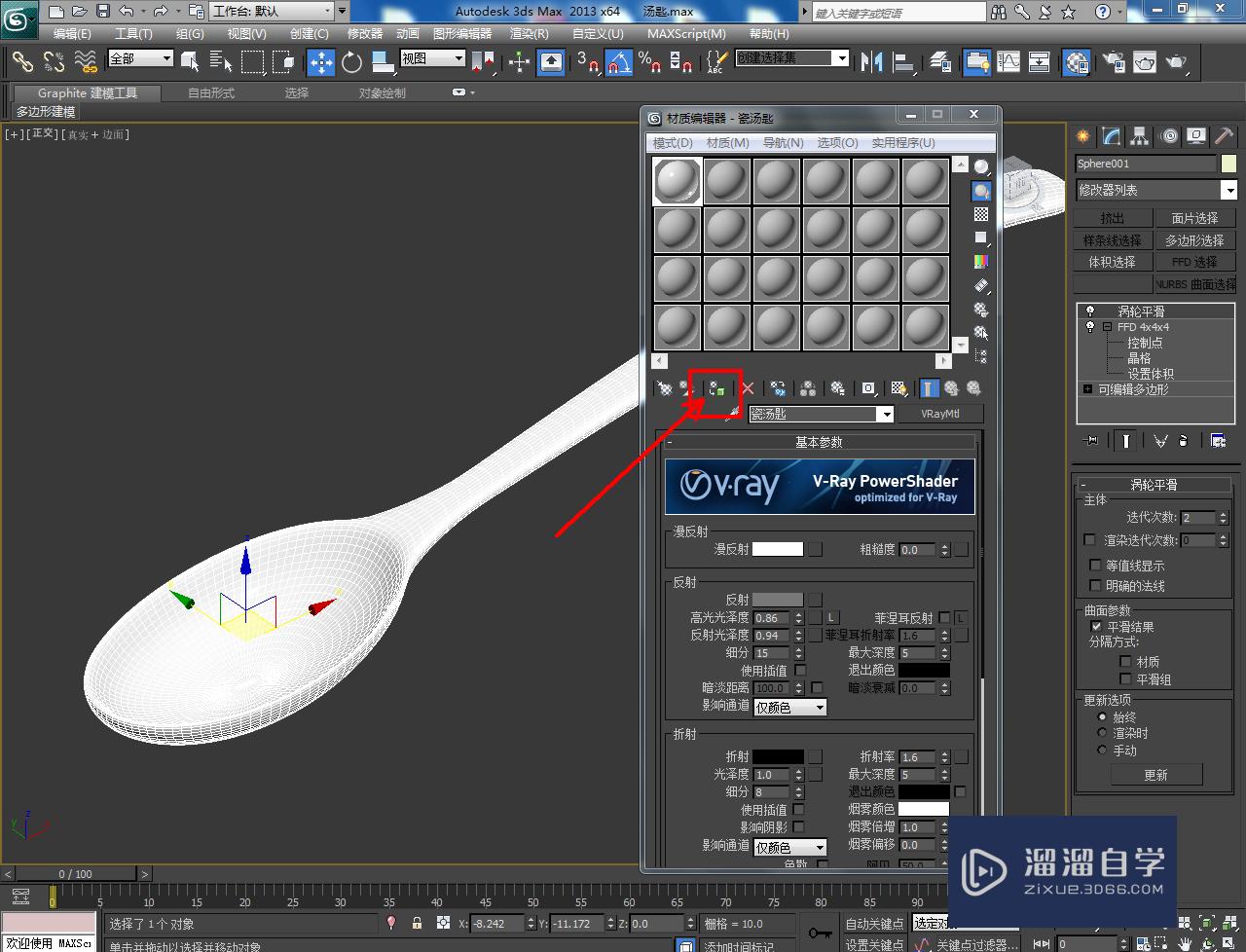Select the Manually update radio option

pyautogui.click(x=1103, y=751)
